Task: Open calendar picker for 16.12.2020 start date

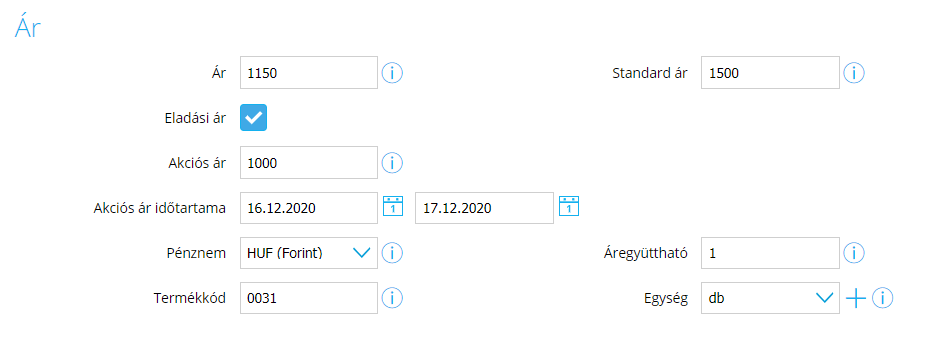Action: 393,206
